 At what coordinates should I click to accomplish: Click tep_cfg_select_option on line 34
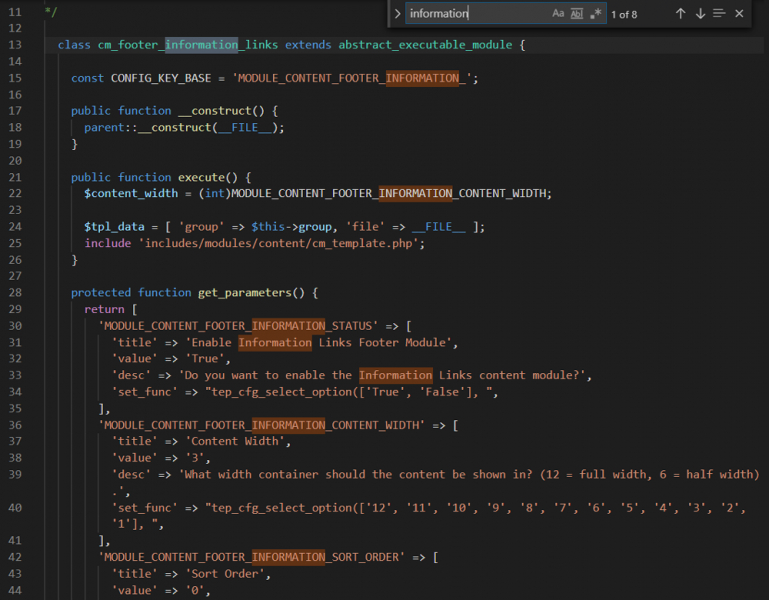pos(282,392)
